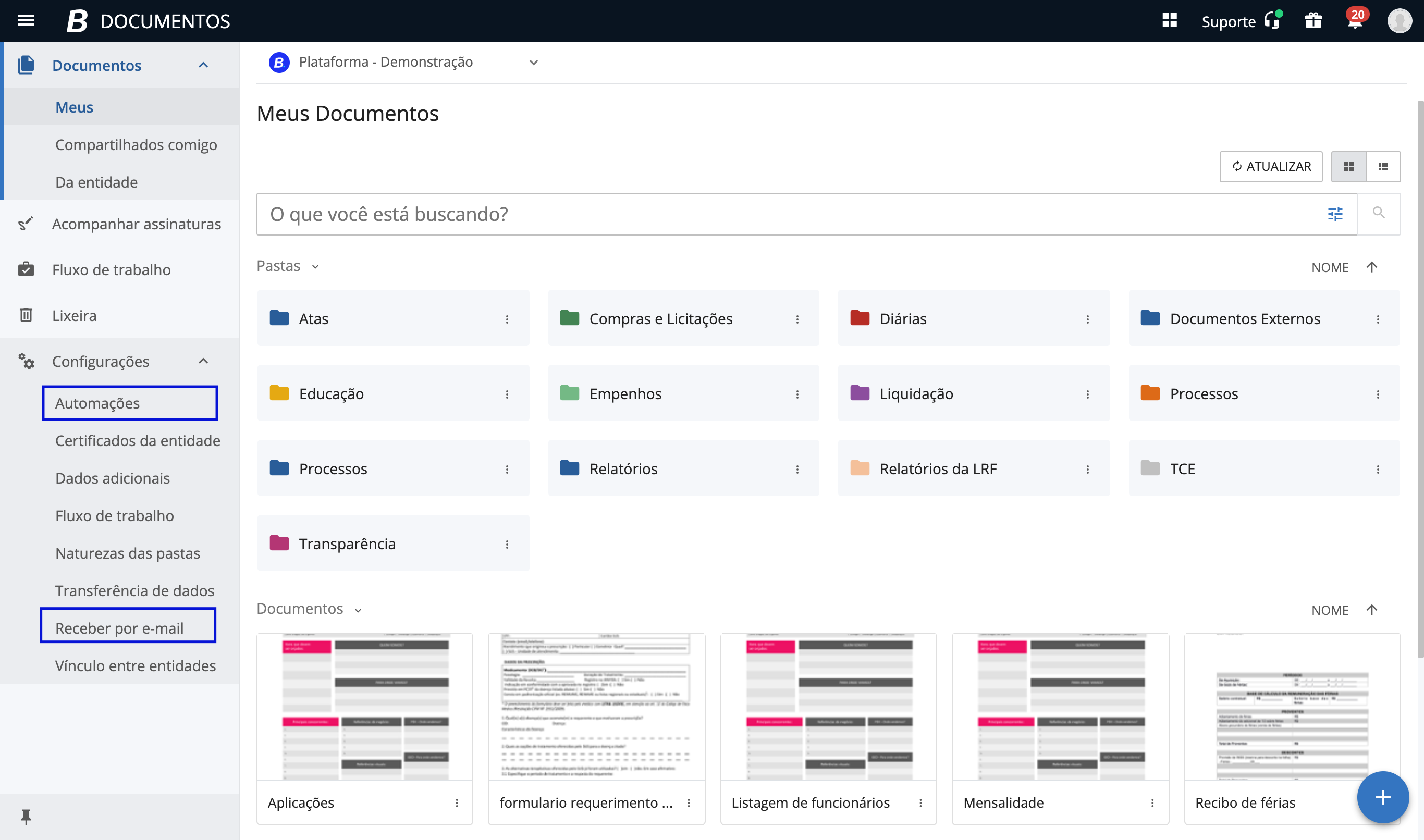Collapse the Configurações sidebar group
The height and width of the screenshot is (840, 1424).
click(x=203, y=361)
